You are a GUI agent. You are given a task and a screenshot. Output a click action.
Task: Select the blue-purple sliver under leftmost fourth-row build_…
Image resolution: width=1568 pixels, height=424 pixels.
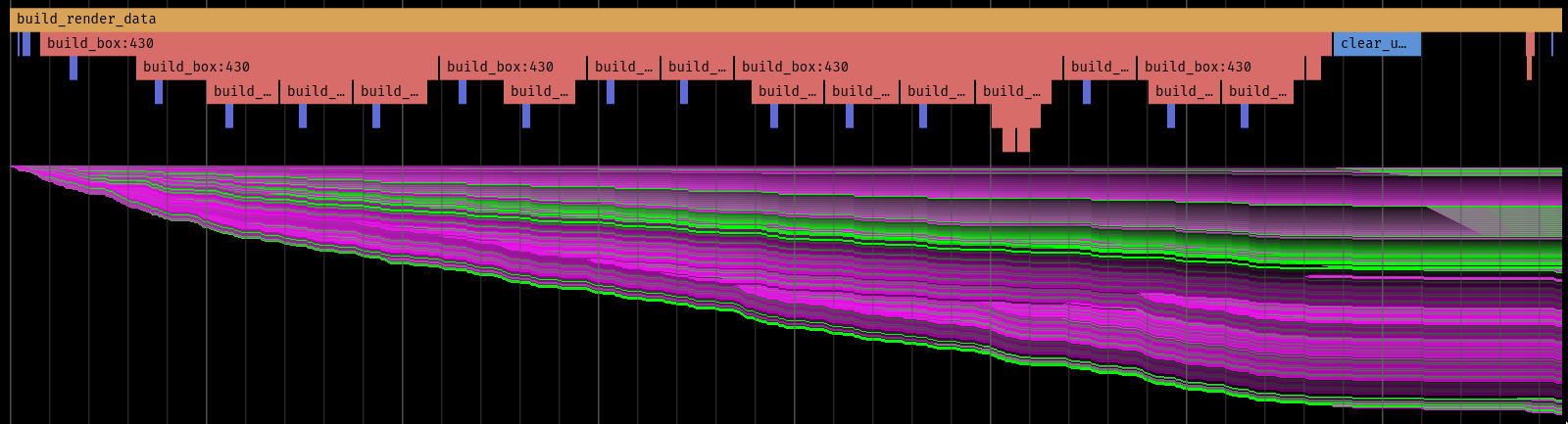pyautogui.click(x=229, y=116)
